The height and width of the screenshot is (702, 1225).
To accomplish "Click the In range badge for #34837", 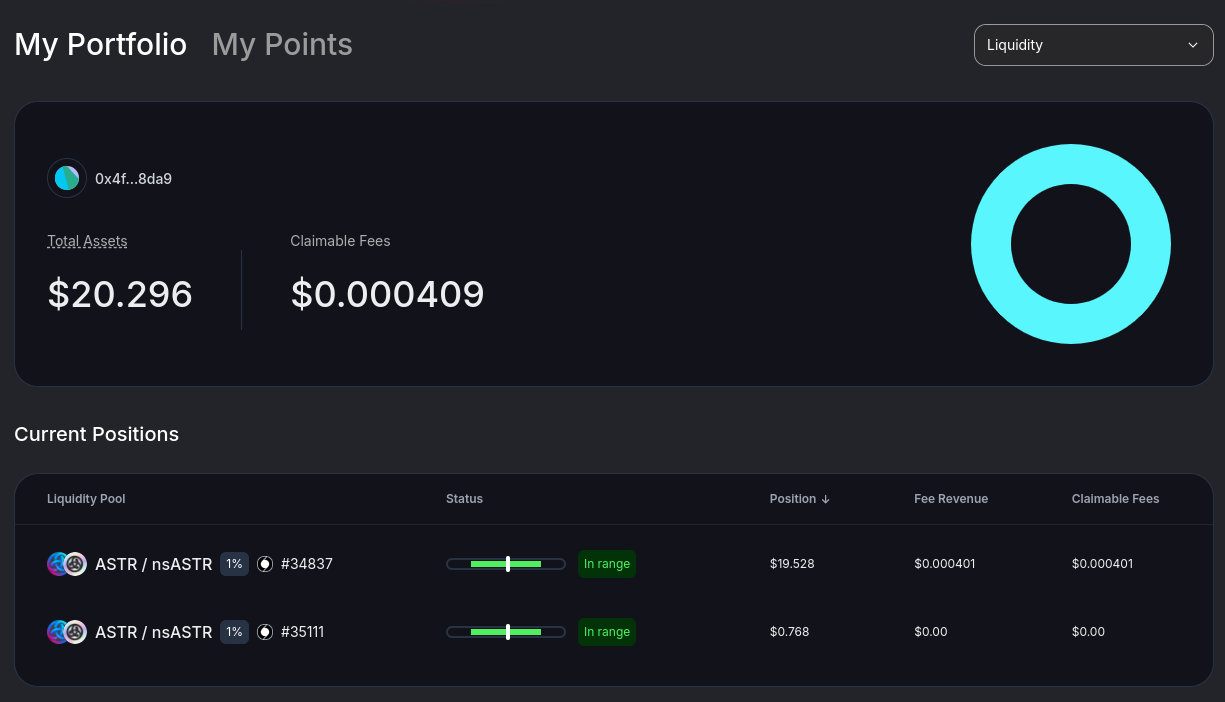I will click(607, 564).
